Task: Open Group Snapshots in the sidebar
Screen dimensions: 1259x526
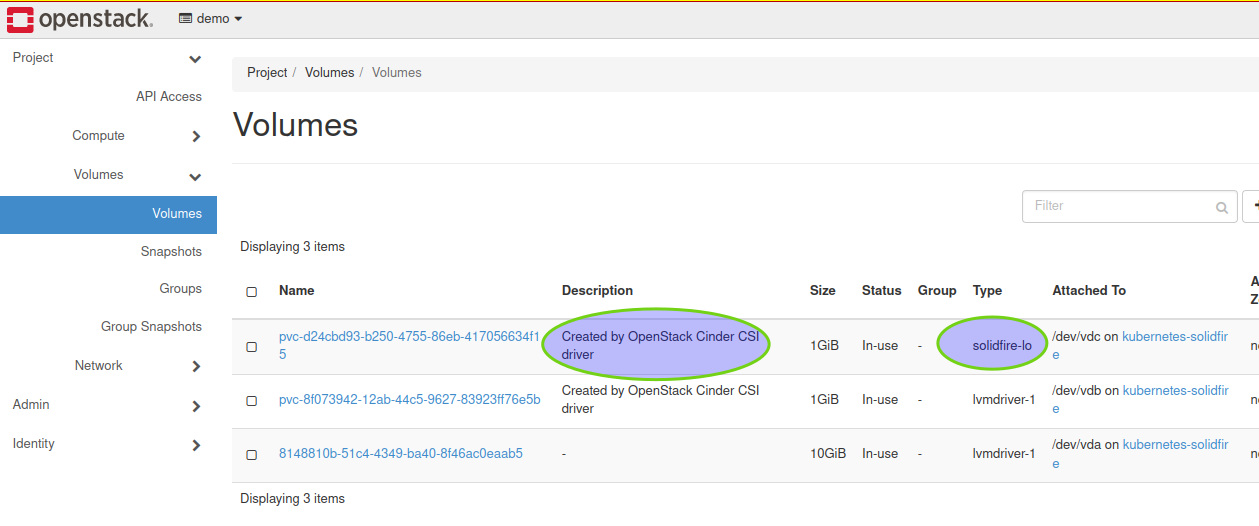Action: 151,327
